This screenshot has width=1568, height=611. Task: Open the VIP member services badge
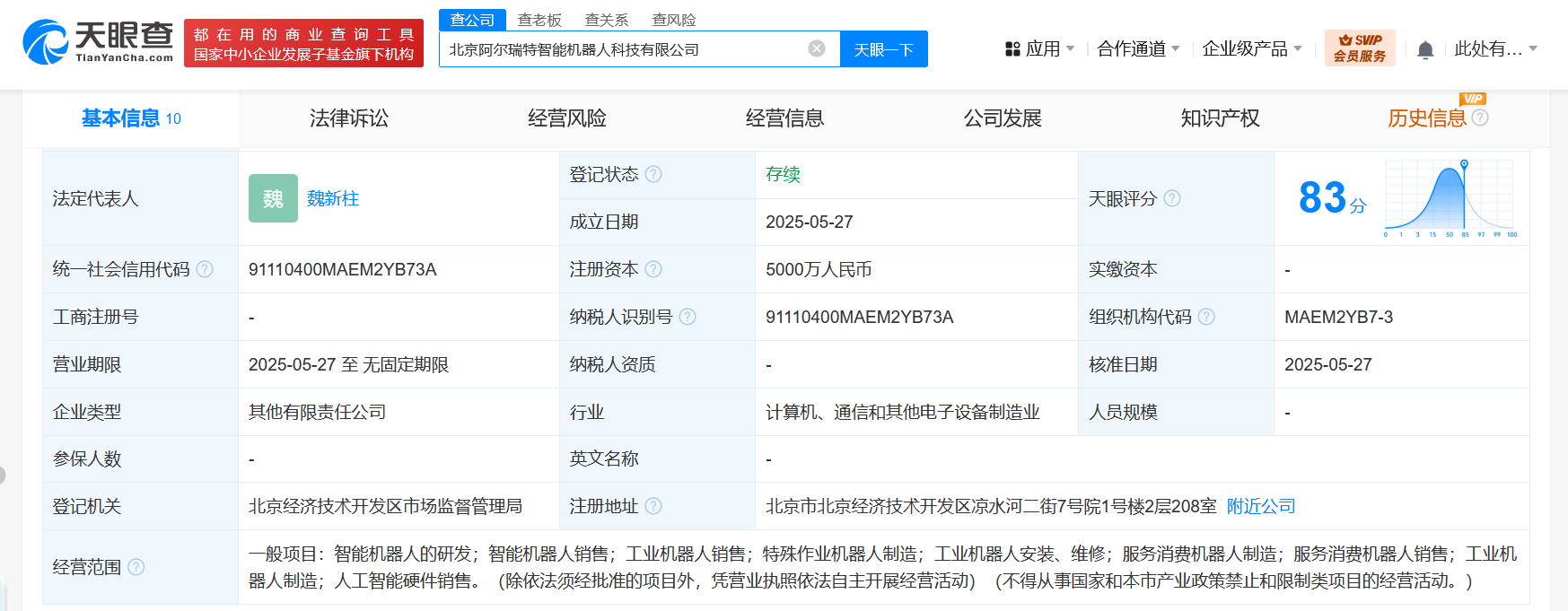pos(1360,48)
